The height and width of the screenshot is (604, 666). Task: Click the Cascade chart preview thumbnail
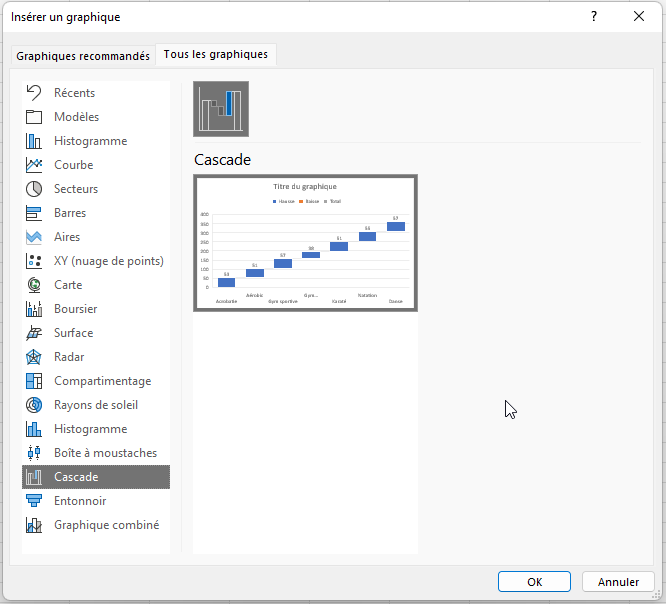tap(305, 243)
